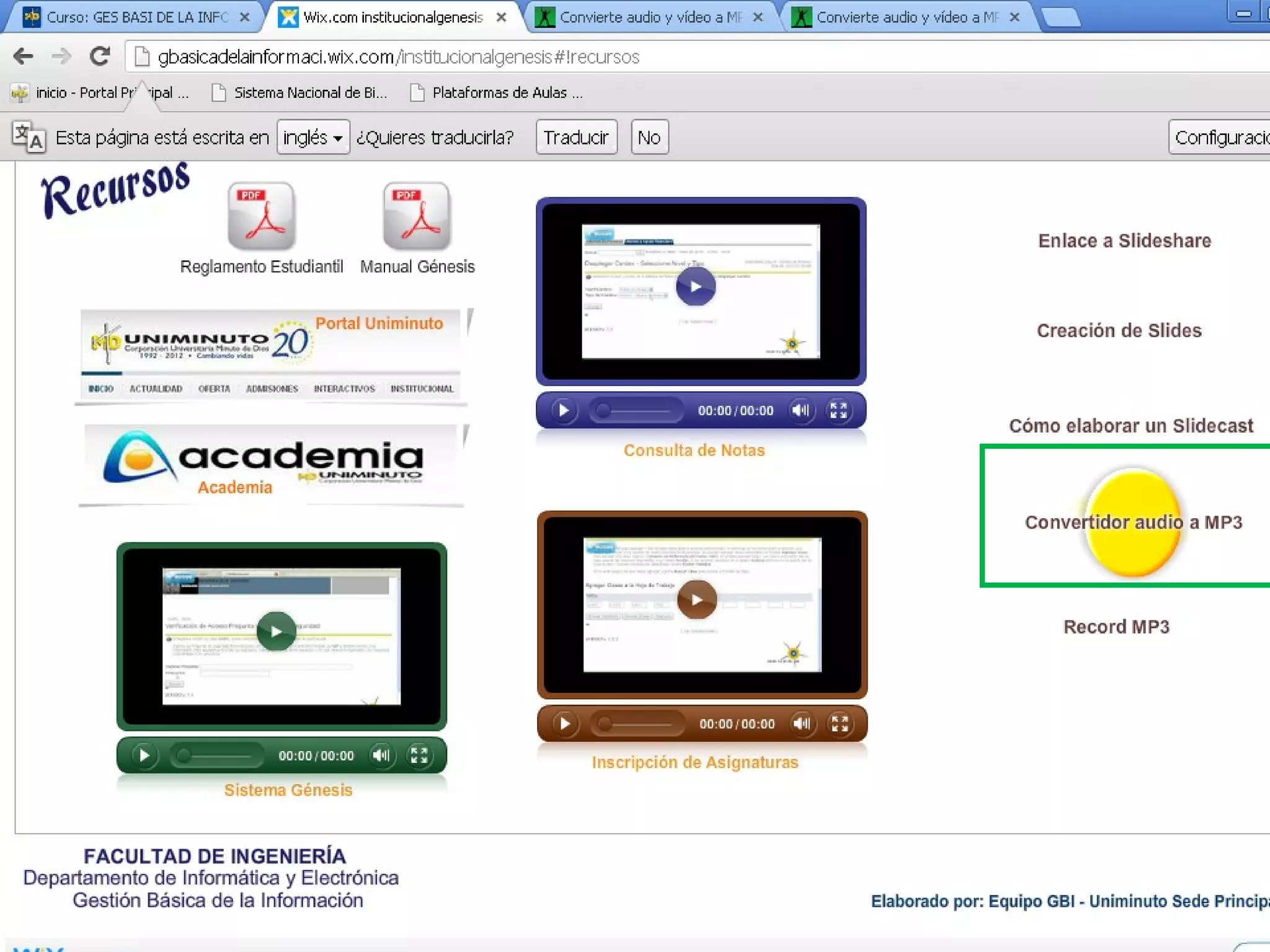1270x952 pixels.
Task: Close the Wix.com institucionalgenesis tab
Action: click(x=501, y=17)
